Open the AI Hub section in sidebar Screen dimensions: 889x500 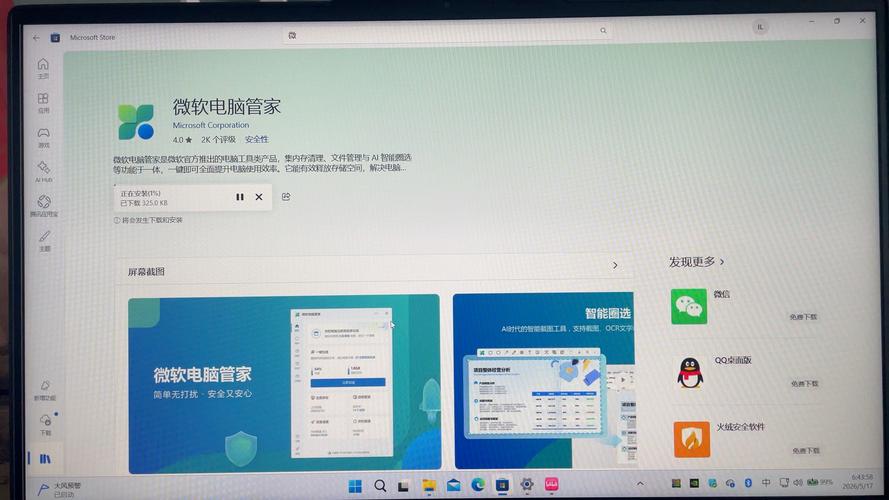pos(44,172)
